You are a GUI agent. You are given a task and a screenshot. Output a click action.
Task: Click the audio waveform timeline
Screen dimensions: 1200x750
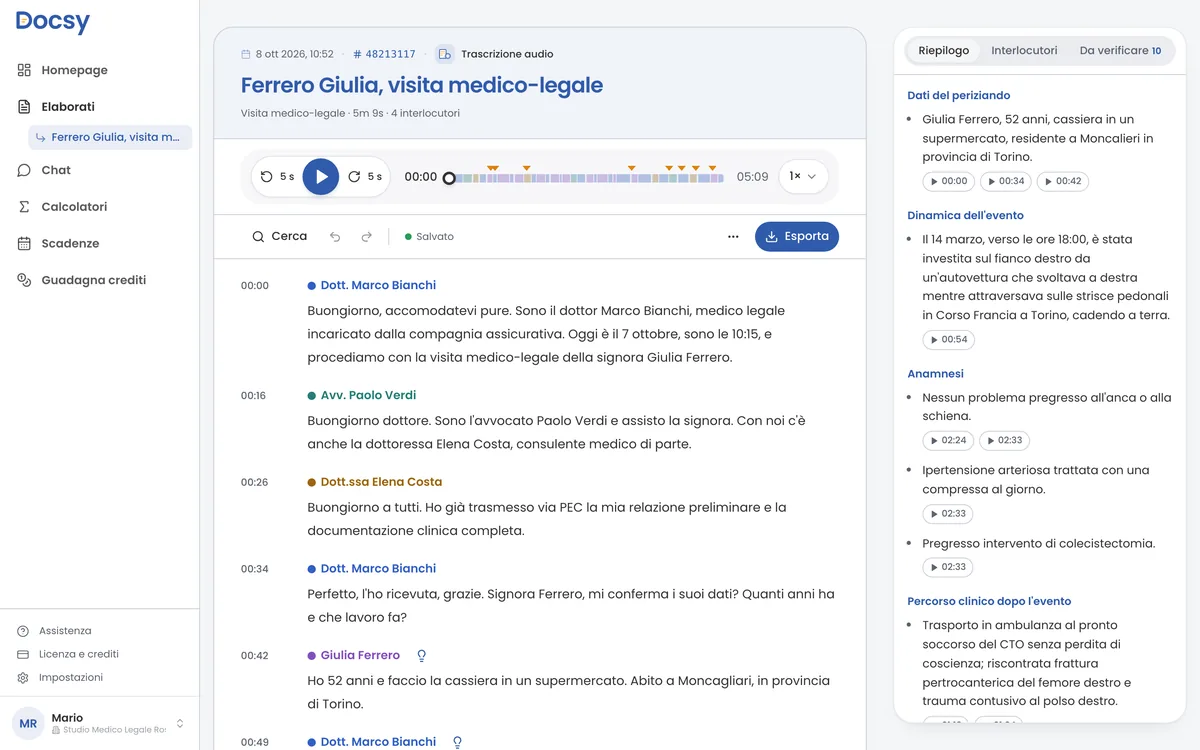(586, 178)
